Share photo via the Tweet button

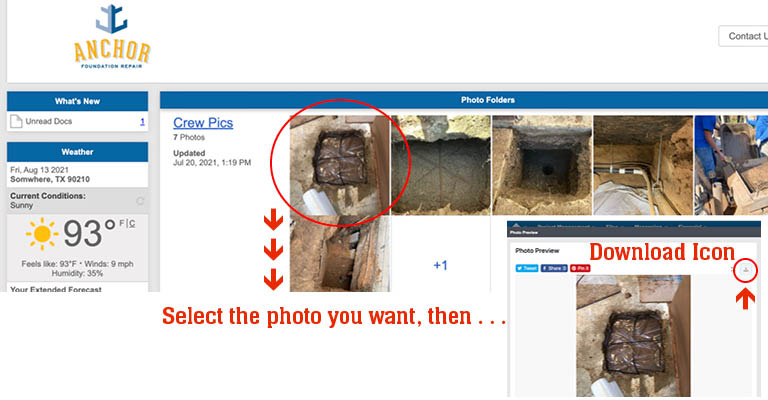tap(527, 268)
